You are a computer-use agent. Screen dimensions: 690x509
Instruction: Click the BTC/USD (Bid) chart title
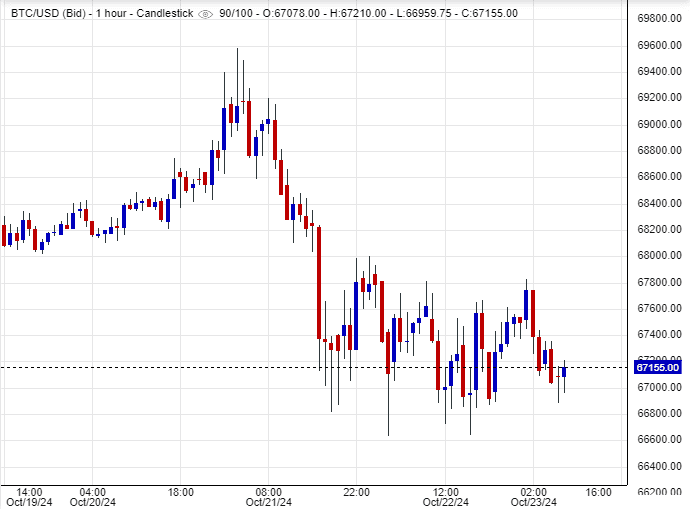click(47, 14)
